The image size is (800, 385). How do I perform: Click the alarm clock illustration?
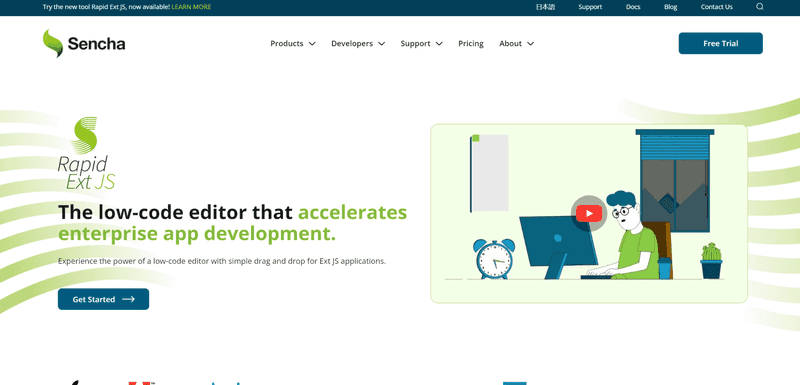(x=494, y=259)
